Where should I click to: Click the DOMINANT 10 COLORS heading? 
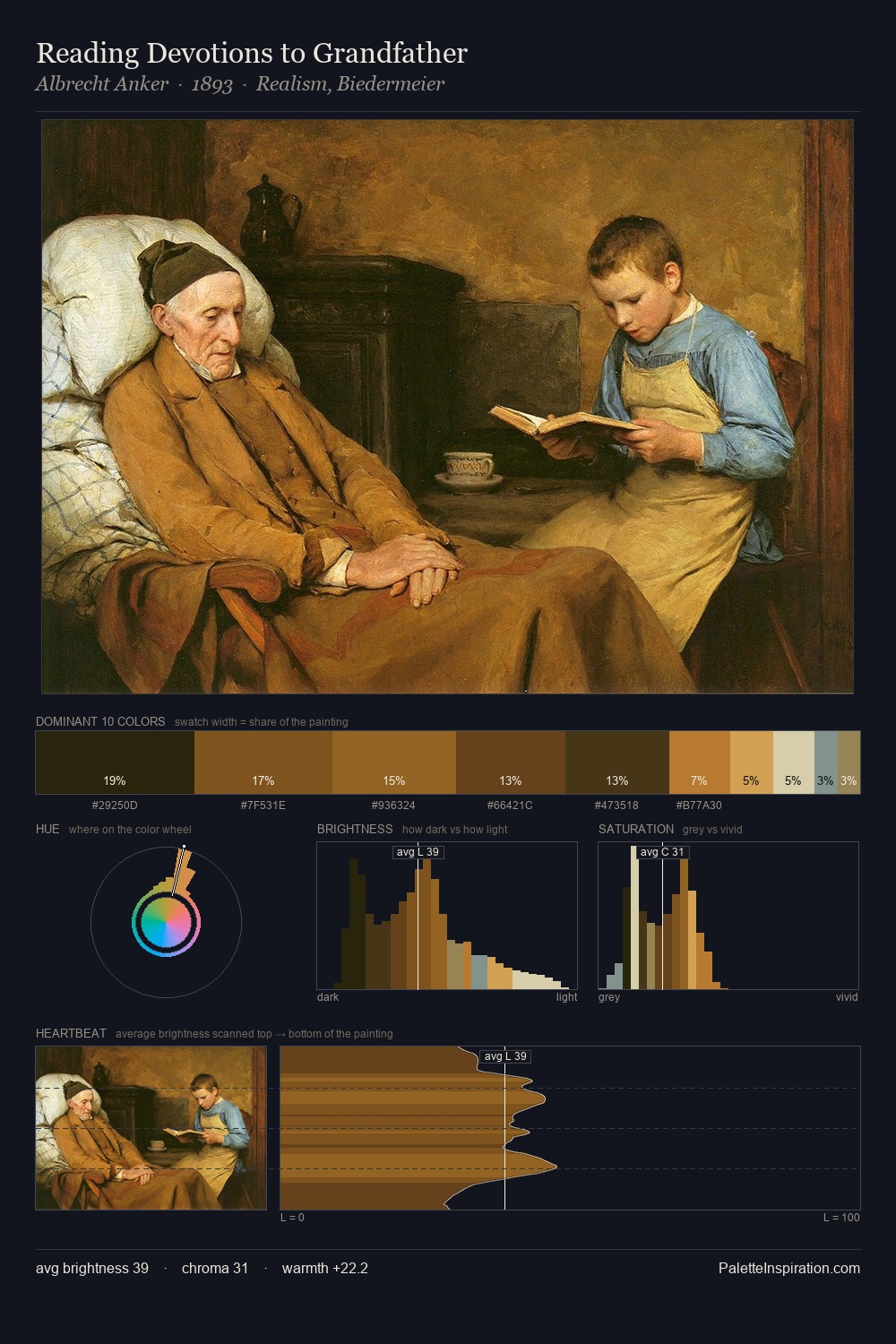tap(100, 721)
